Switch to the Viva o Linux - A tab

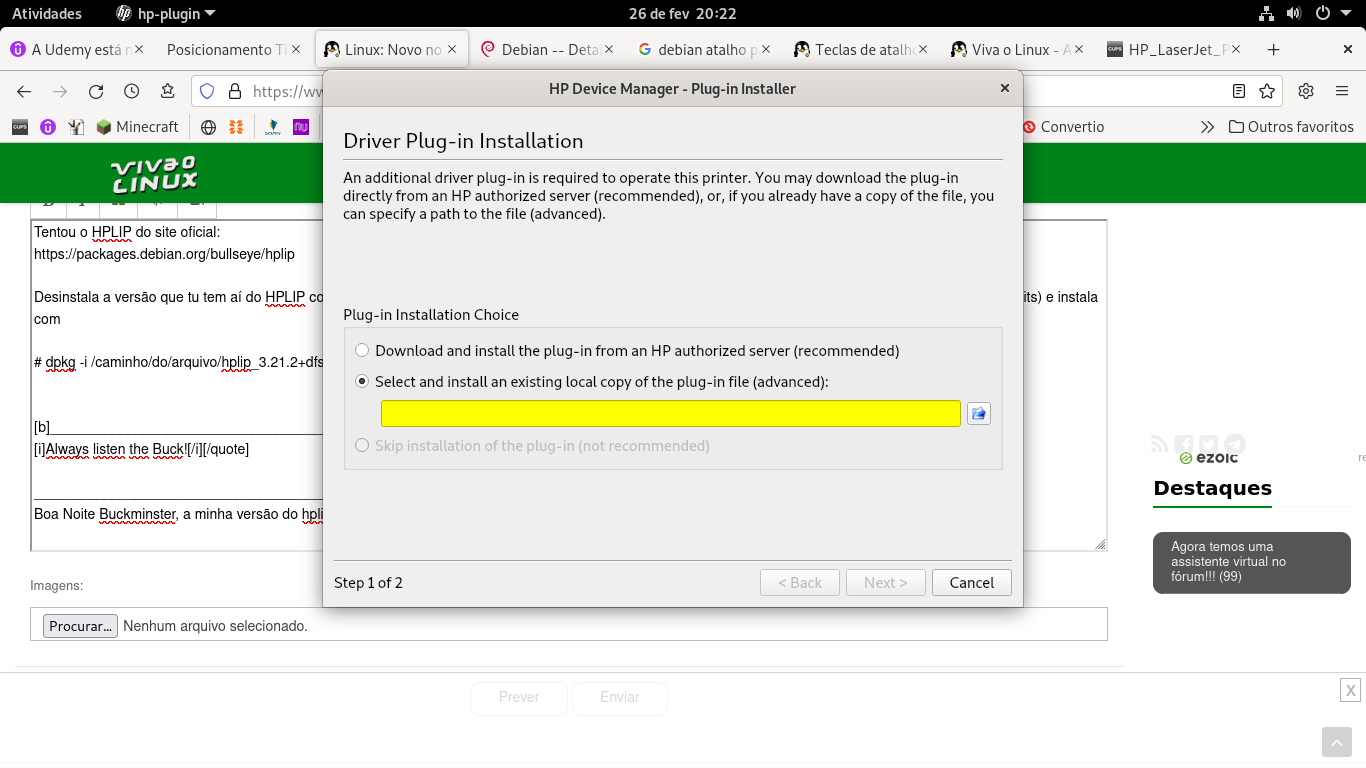click(1020, 49)
